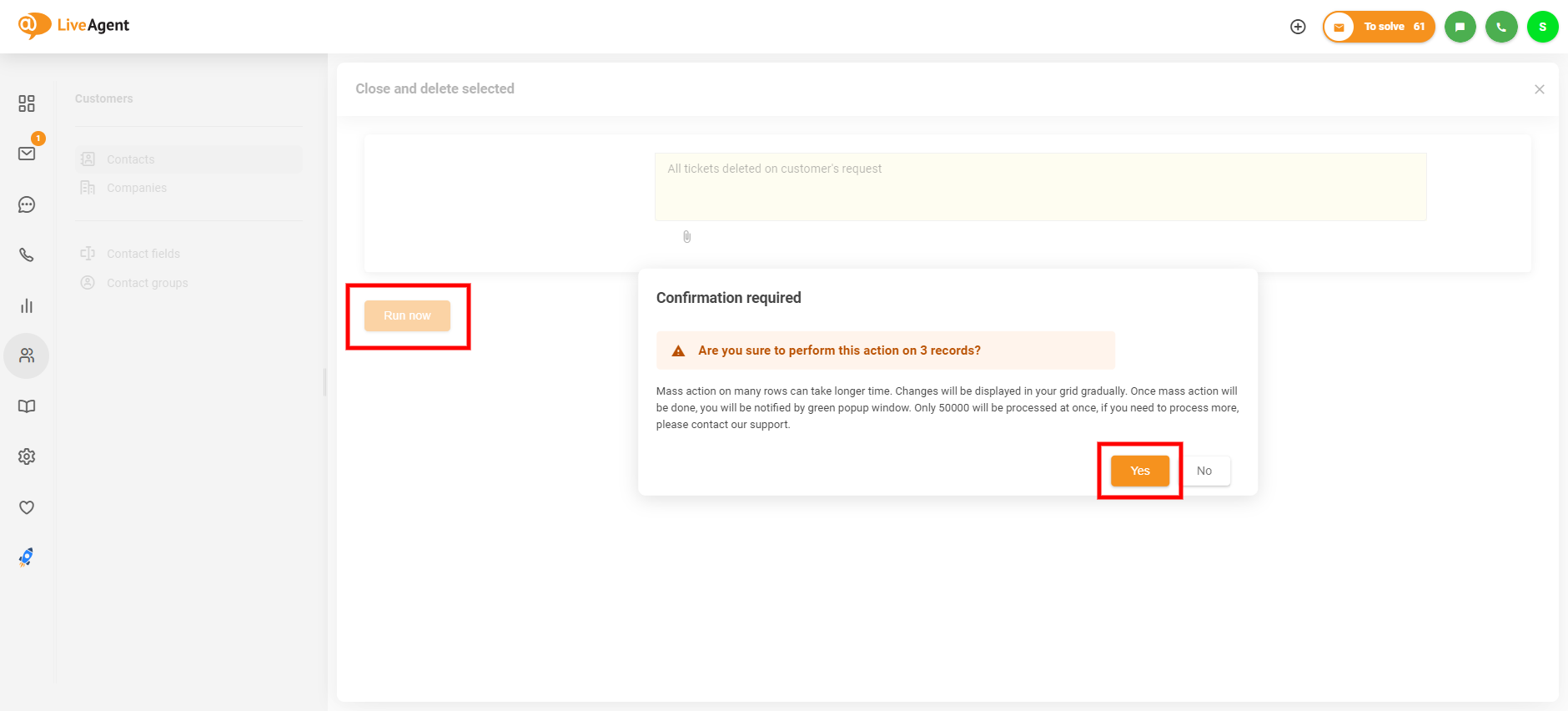Click the To solve 61 button
Image resolution: width=1568 pixels, height=711 pixels.
1379,27
